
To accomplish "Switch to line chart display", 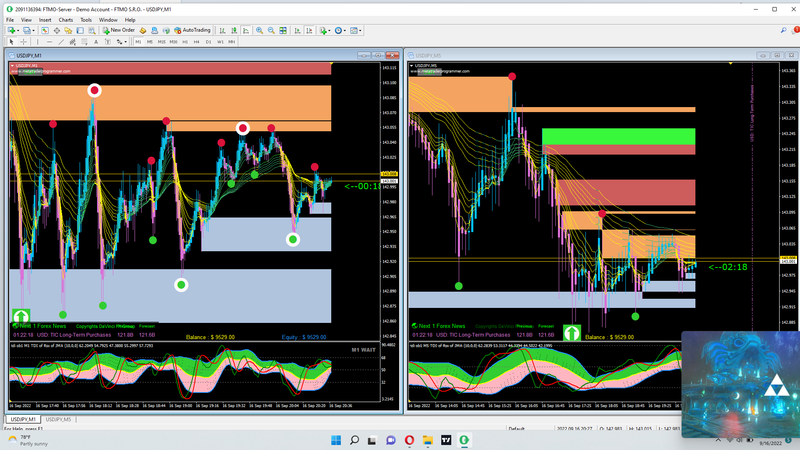I will 246,31.
